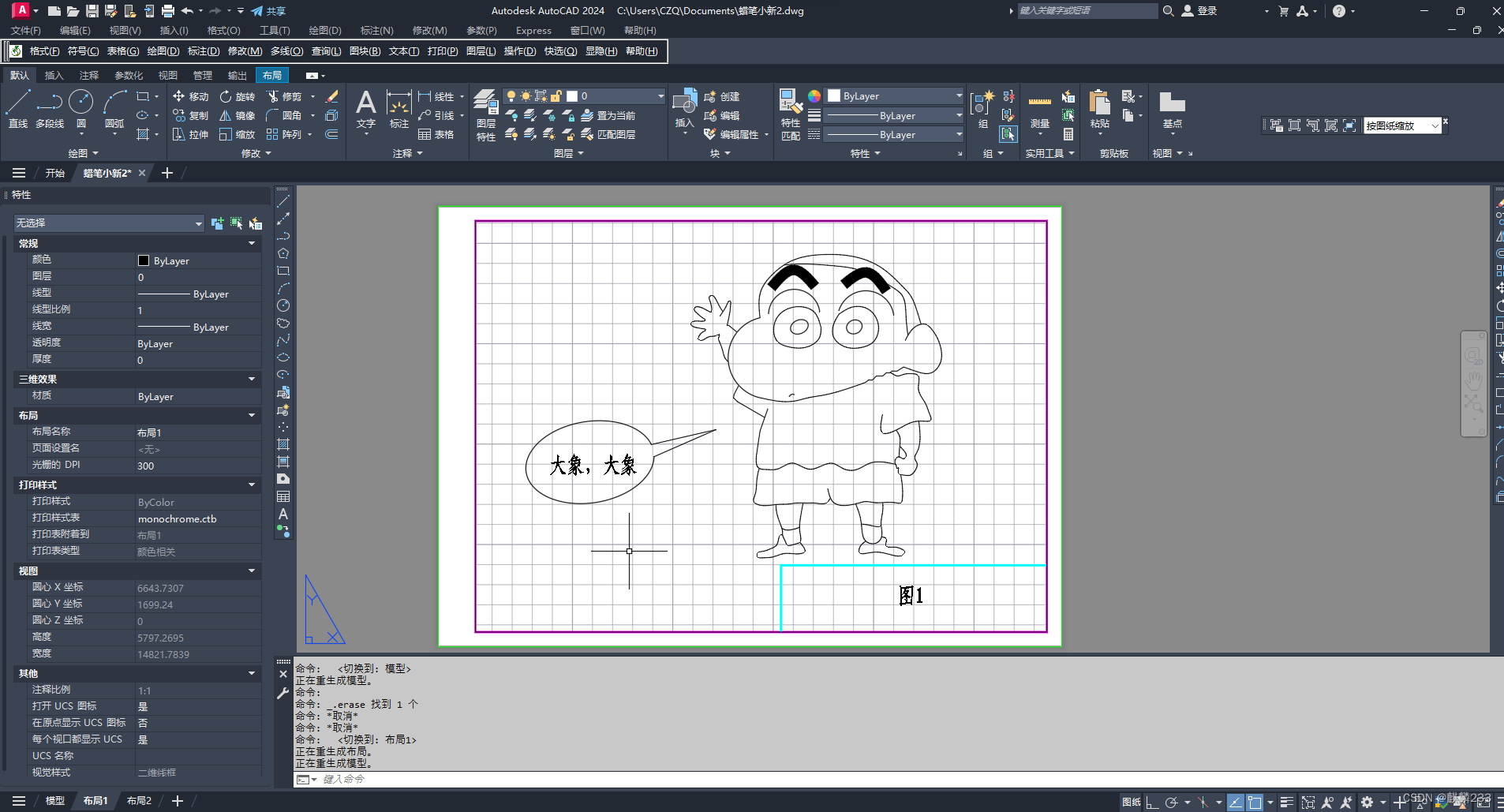Open the Express menu
The image size is (1504, 812).
pos(533,31)
